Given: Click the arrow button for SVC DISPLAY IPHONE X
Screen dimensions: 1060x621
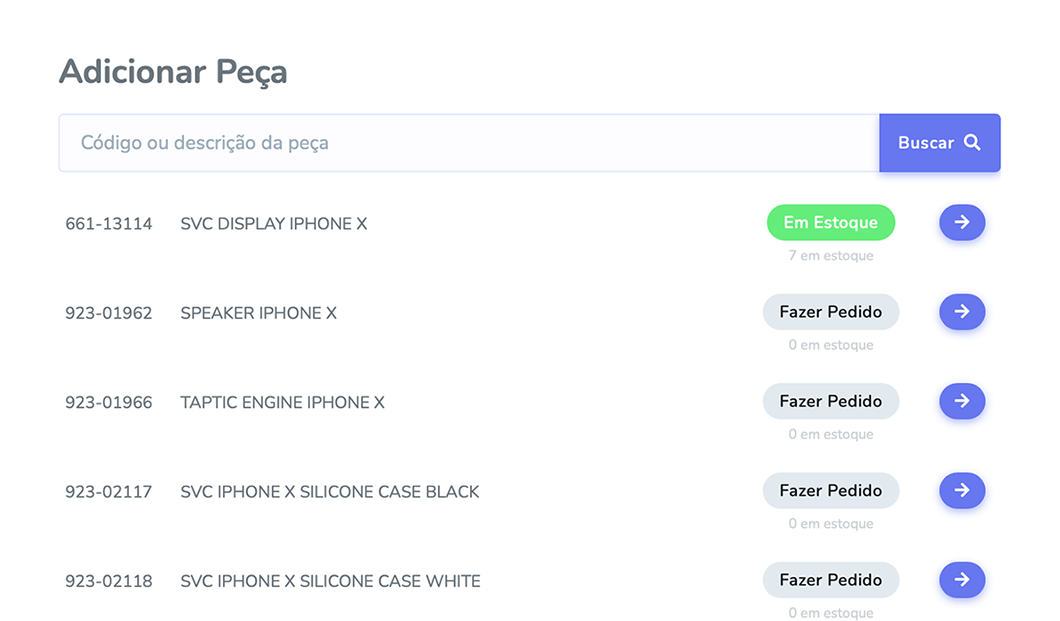Looking at the screenshot, I should 961,223.
